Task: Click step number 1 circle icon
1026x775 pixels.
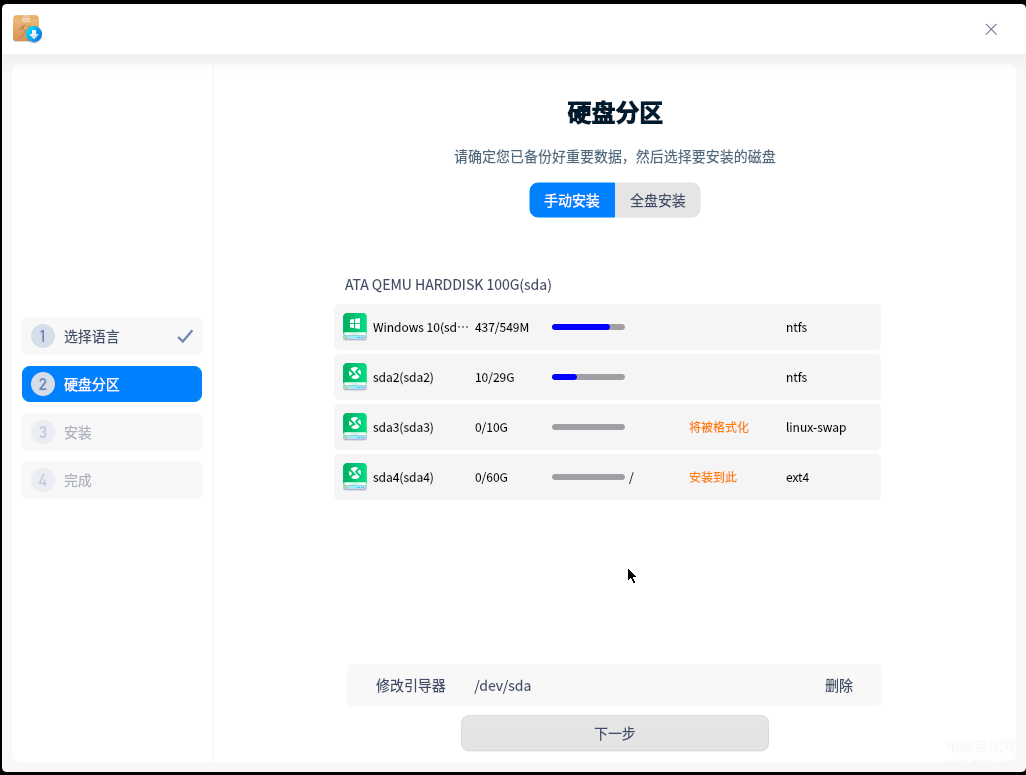Action: click(x=42, y=336)
